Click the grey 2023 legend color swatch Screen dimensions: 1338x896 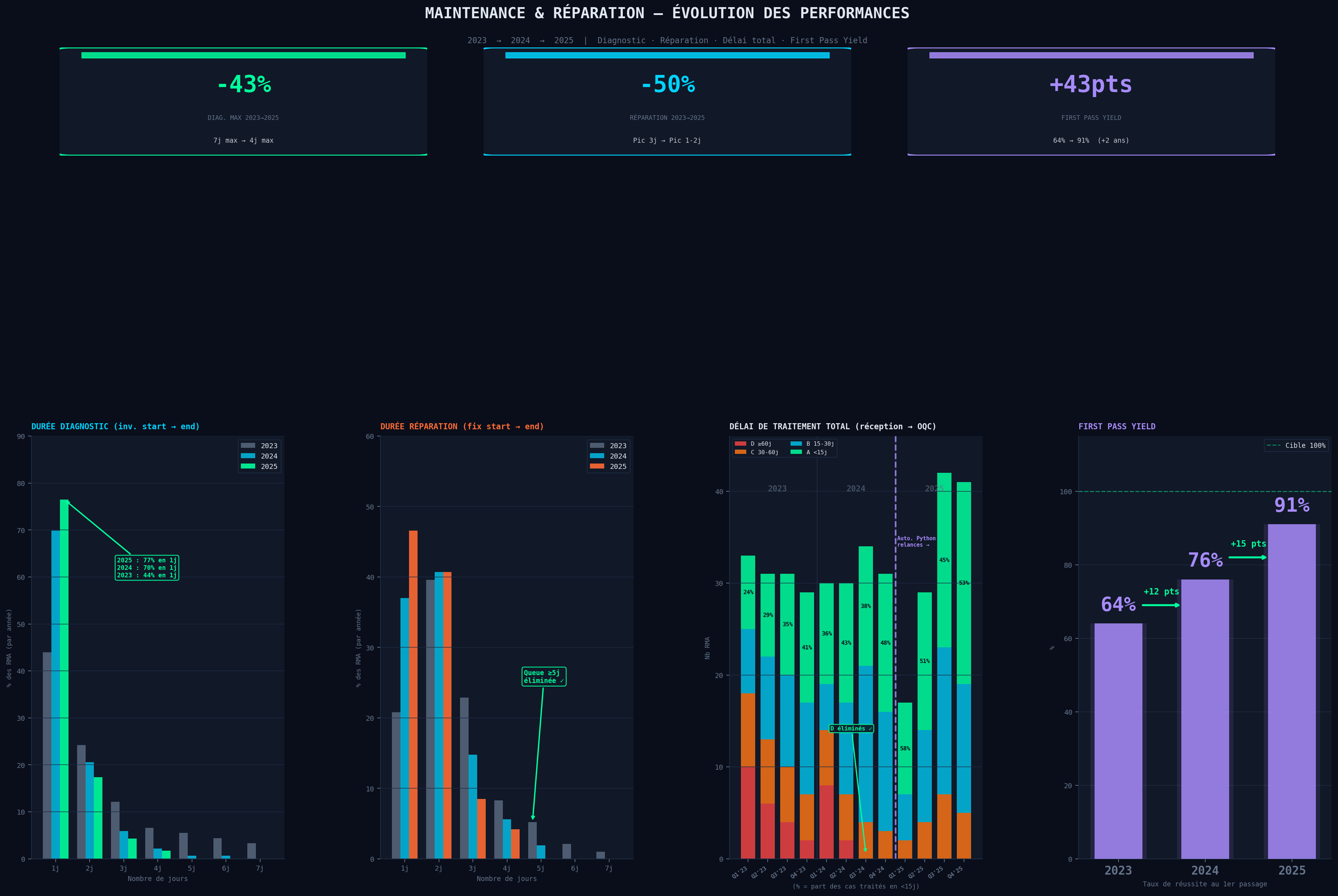[x=248, y=446]
